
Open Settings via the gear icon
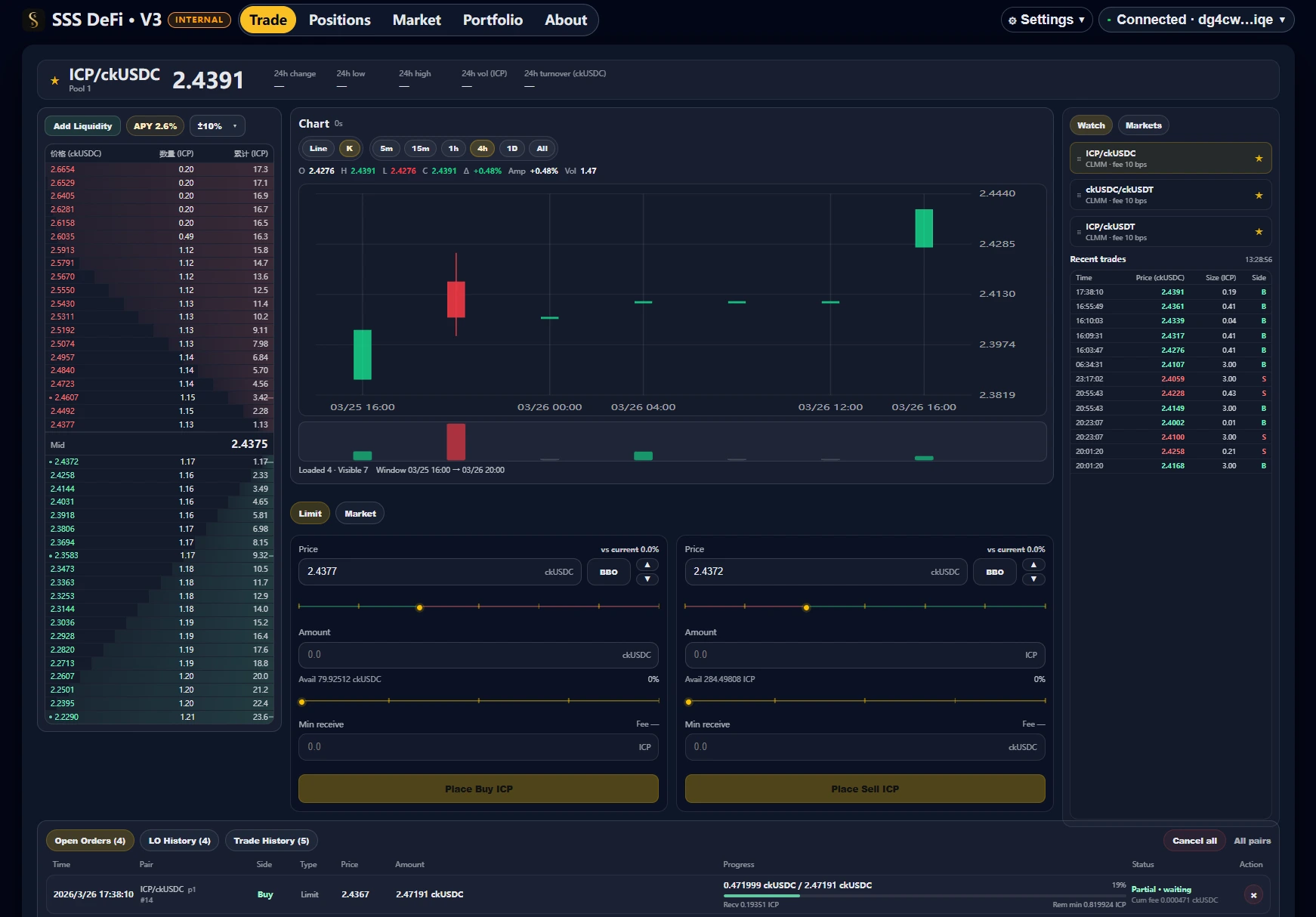tap(1013, 20)
